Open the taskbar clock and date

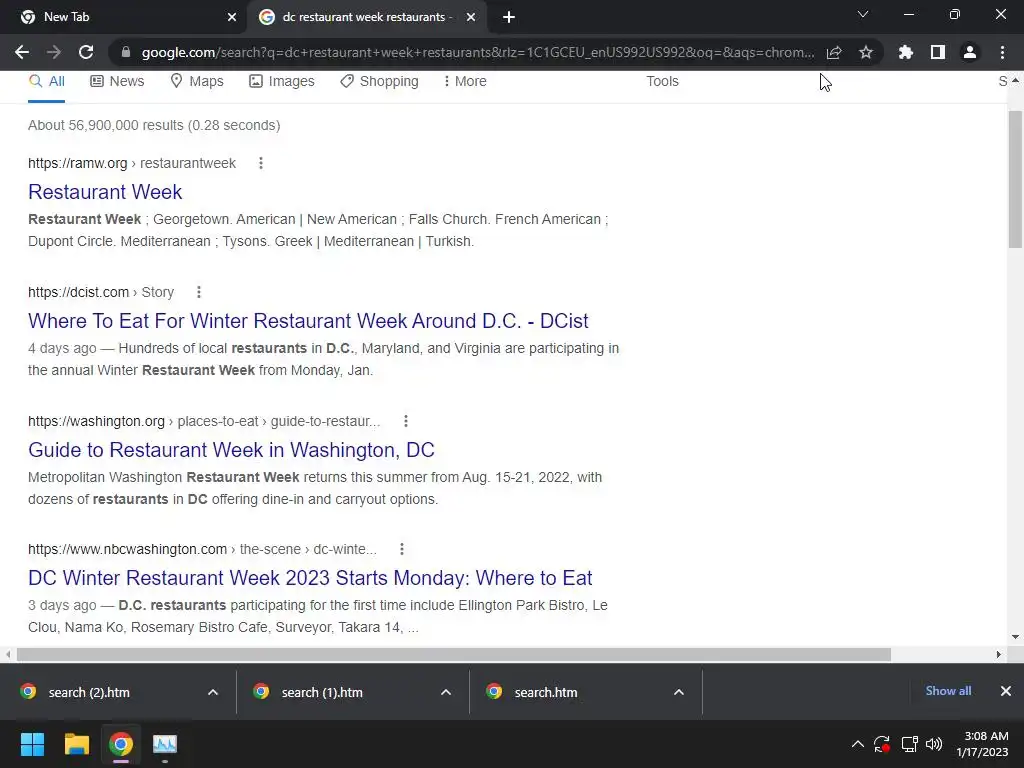coord(982,744)
